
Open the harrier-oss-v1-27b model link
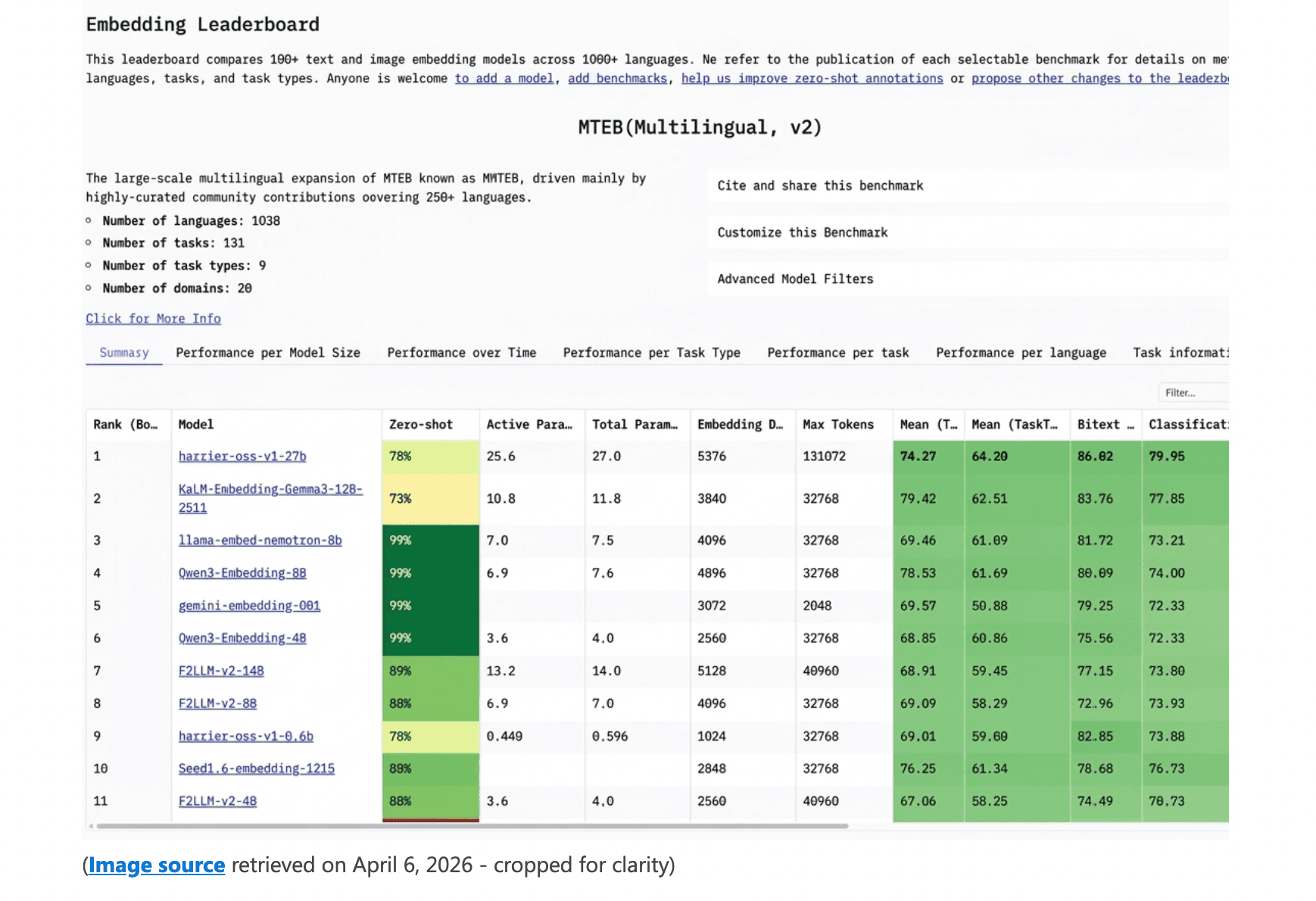(242, 457)
